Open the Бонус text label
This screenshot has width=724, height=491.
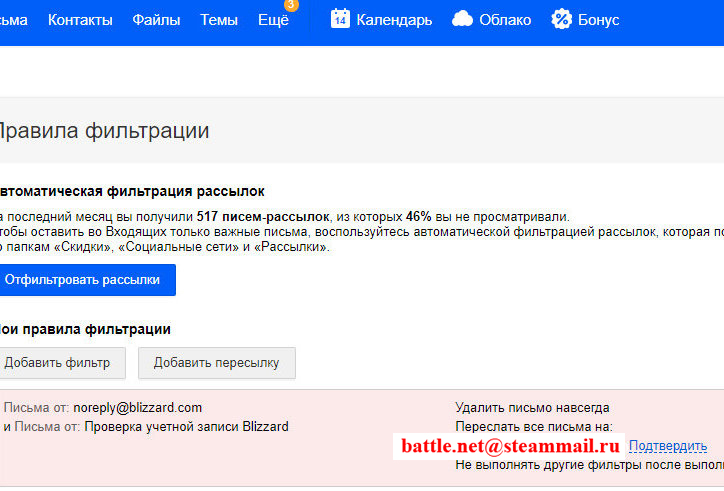coord(598,20)
